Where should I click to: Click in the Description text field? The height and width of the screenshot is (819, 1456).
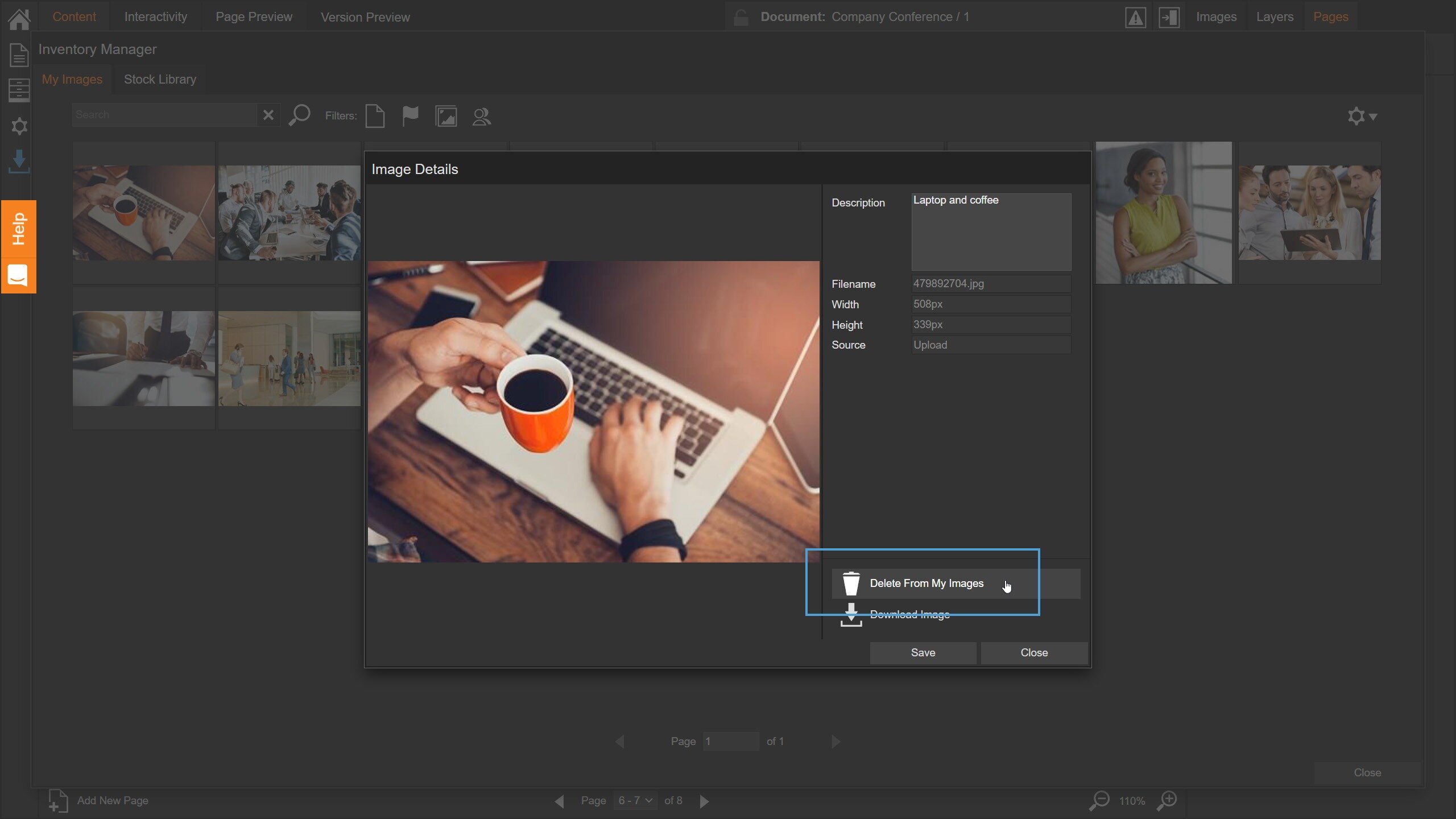tap(991, 231)
